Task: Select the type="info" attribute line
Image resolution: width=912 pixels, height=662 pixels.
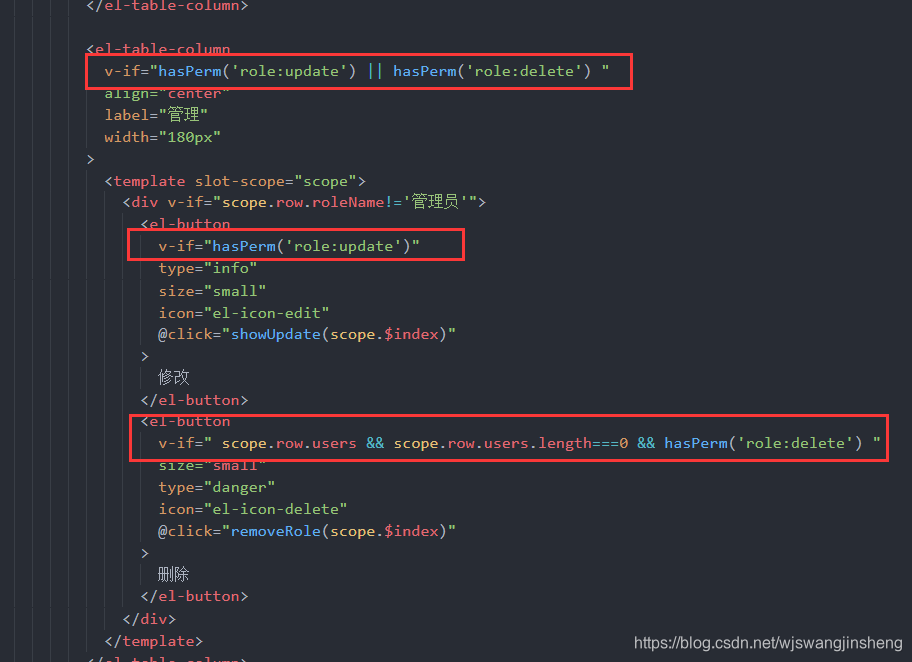Action: 208,268
